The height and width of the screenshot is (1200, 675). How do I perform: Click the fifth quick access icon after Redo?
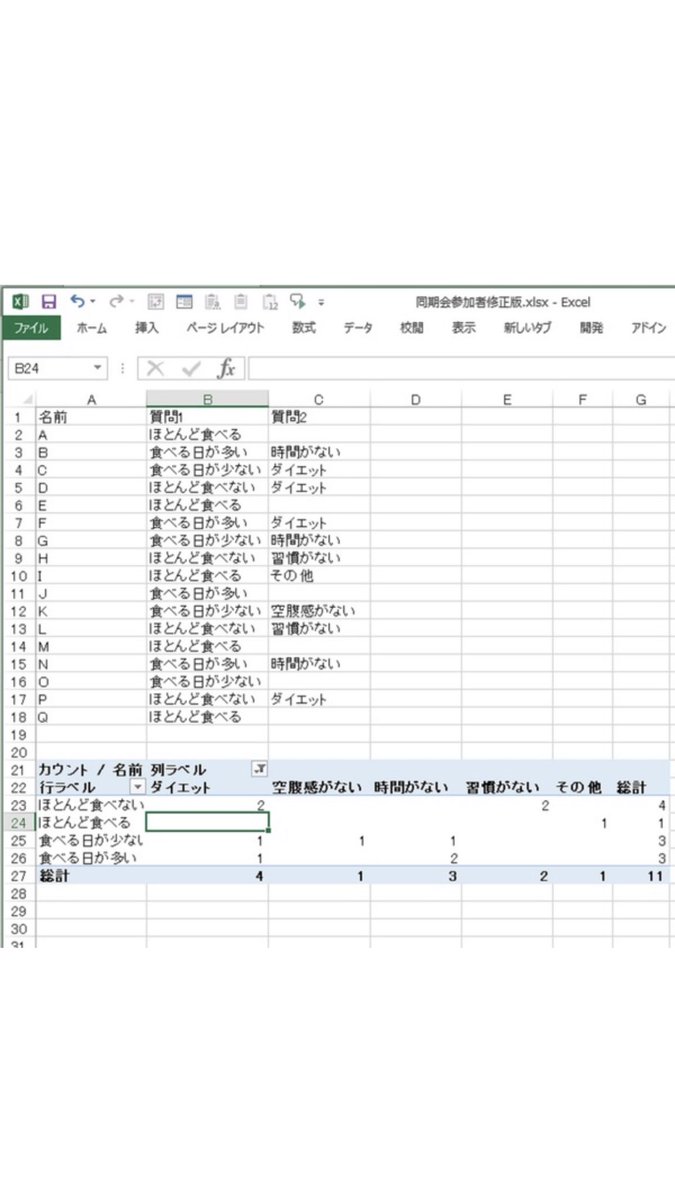(270, 301)
